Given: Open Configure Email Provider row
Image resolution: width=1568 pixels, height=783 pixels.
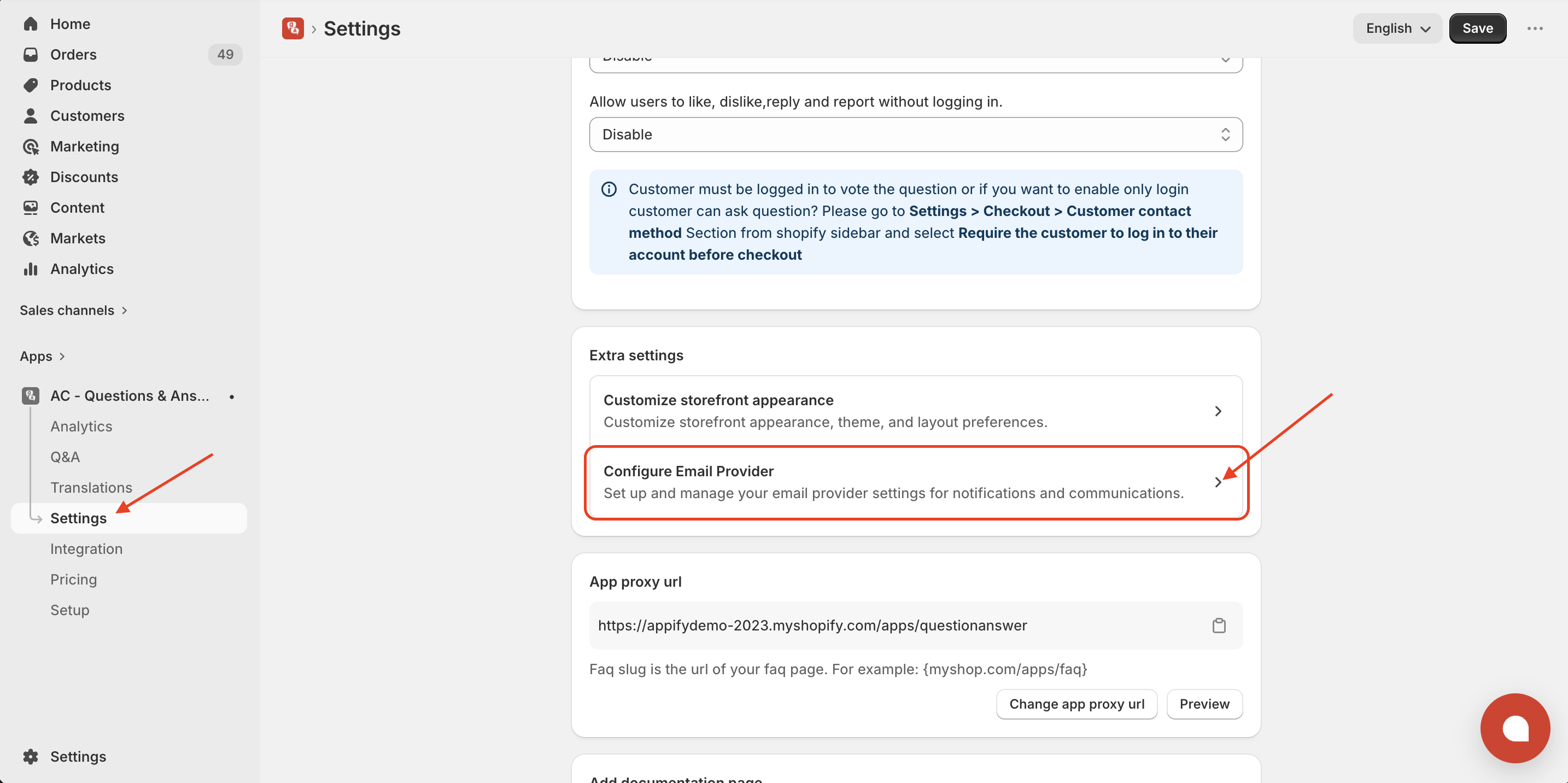Looking at the screenshot, I should click(915, 482).
